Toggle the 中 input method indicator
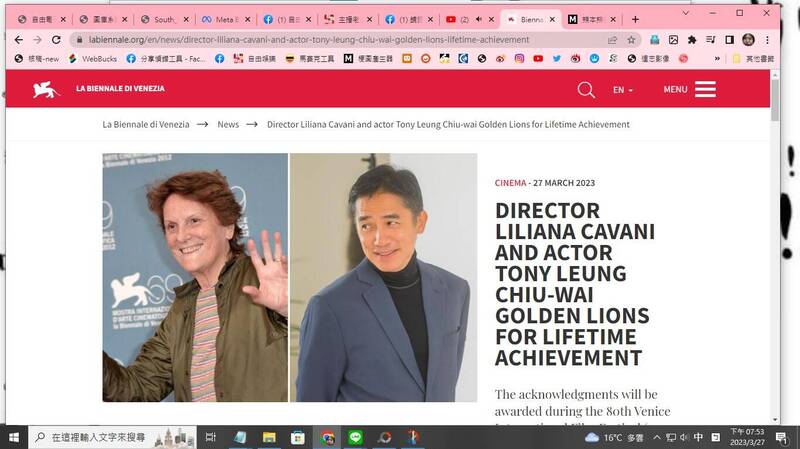Screen dimensions: 800x449 (x=698, y=437)
